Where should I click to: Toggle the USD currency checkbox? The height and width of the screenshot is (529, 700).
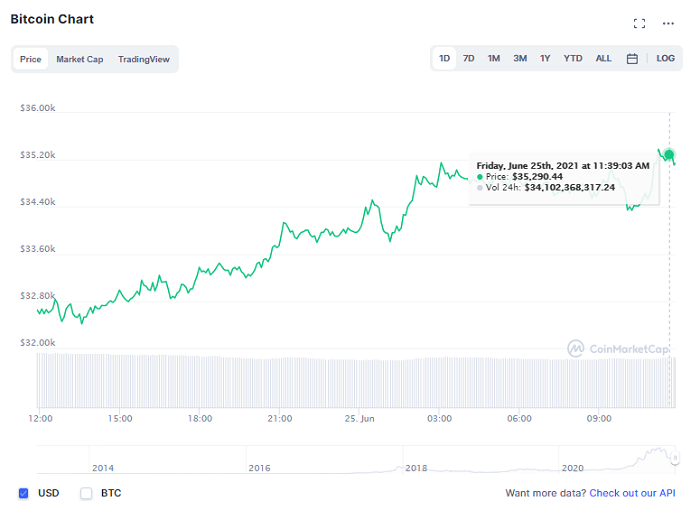(24, 493)
